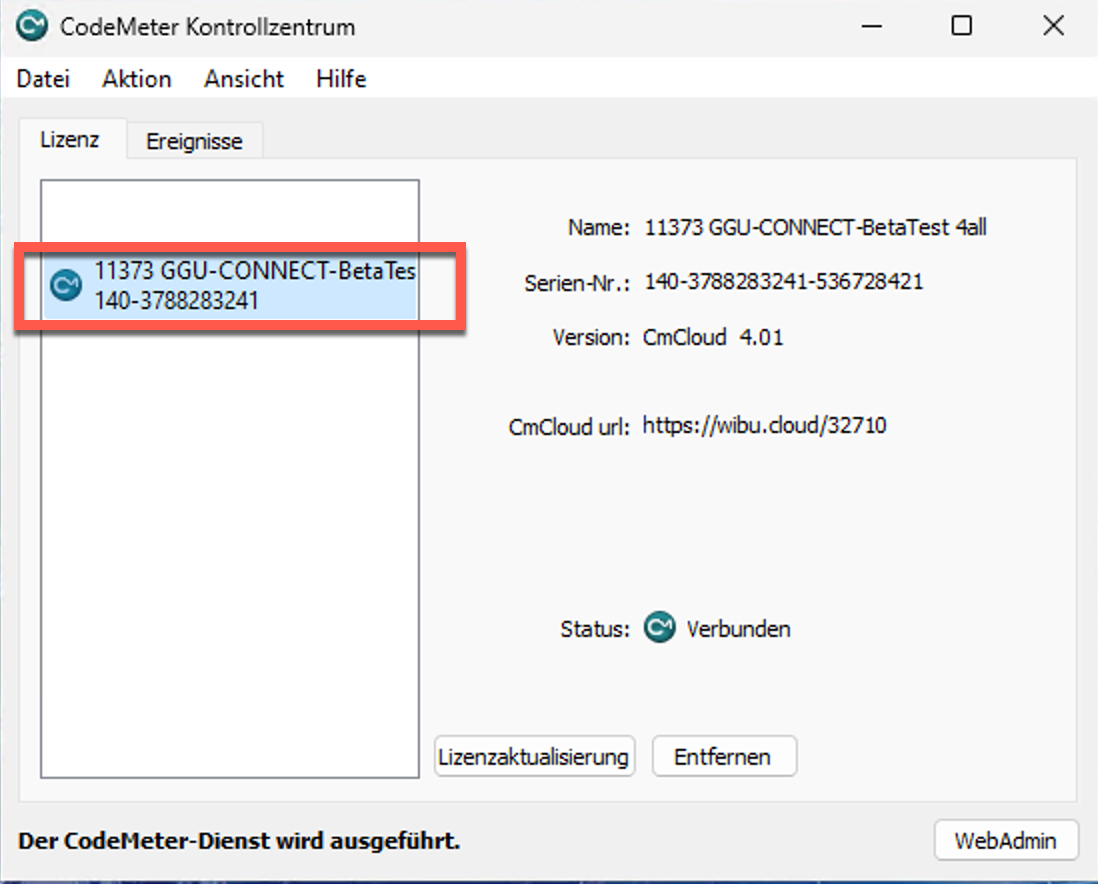Viewport: 1098px width, 884px height.
Task: Open the Hilfe menu
Action: point(341,79)
